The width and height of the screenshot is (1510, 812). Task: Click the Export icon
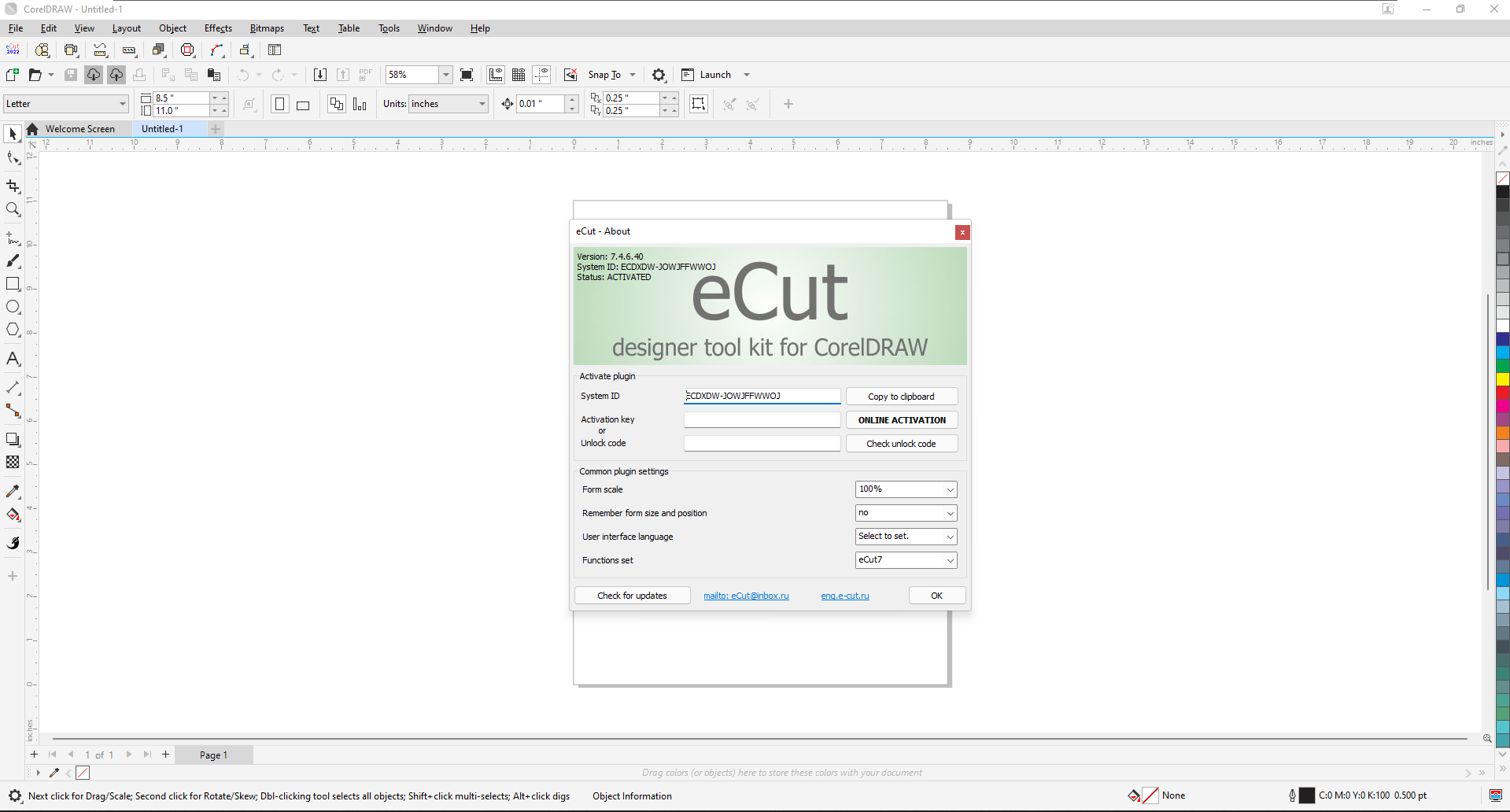coord(343,75)
